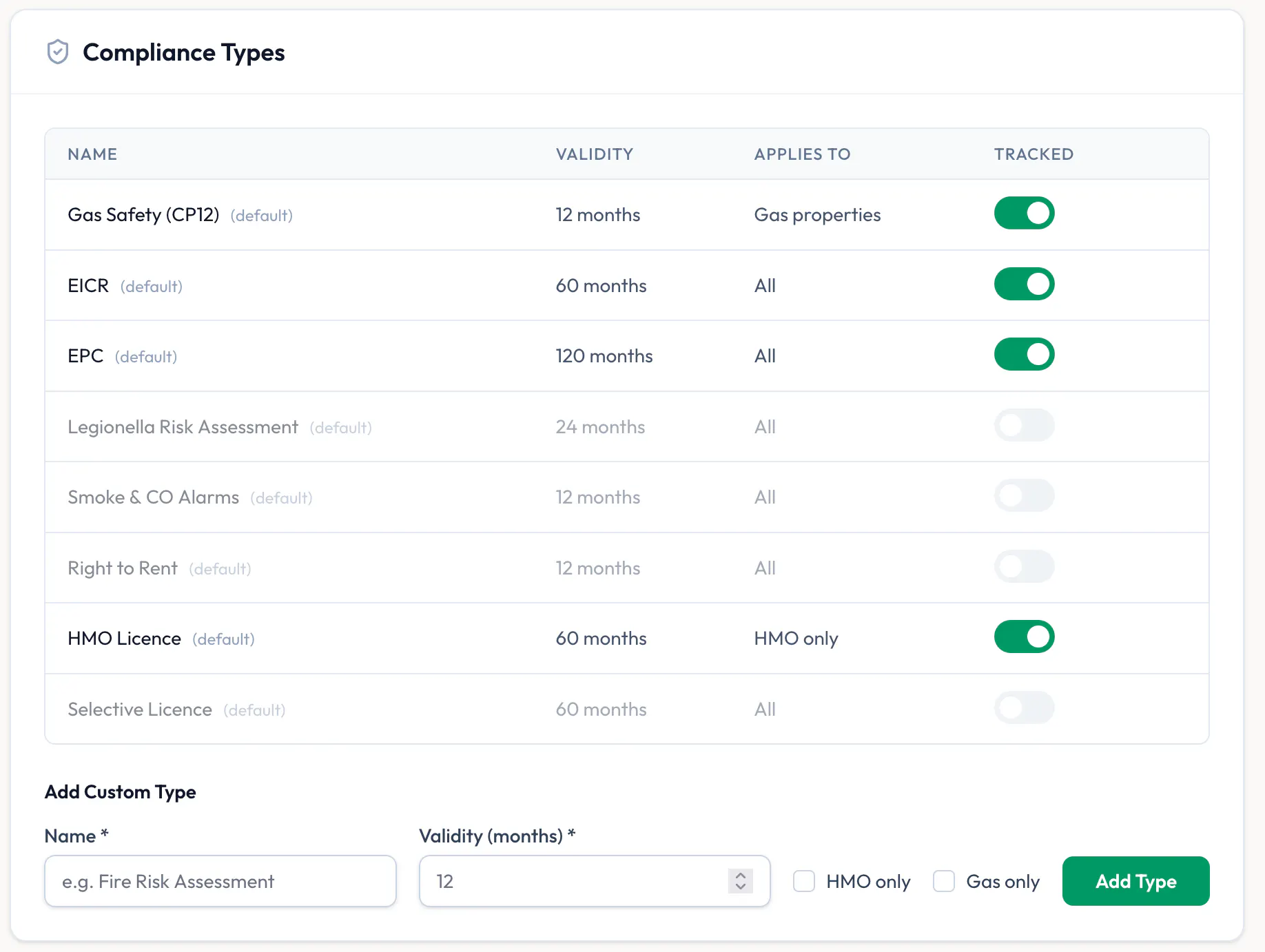1265x952 pixels.
Task: Click the (default) tag next to HMO Licence
Action: click(x=223, y=639)
